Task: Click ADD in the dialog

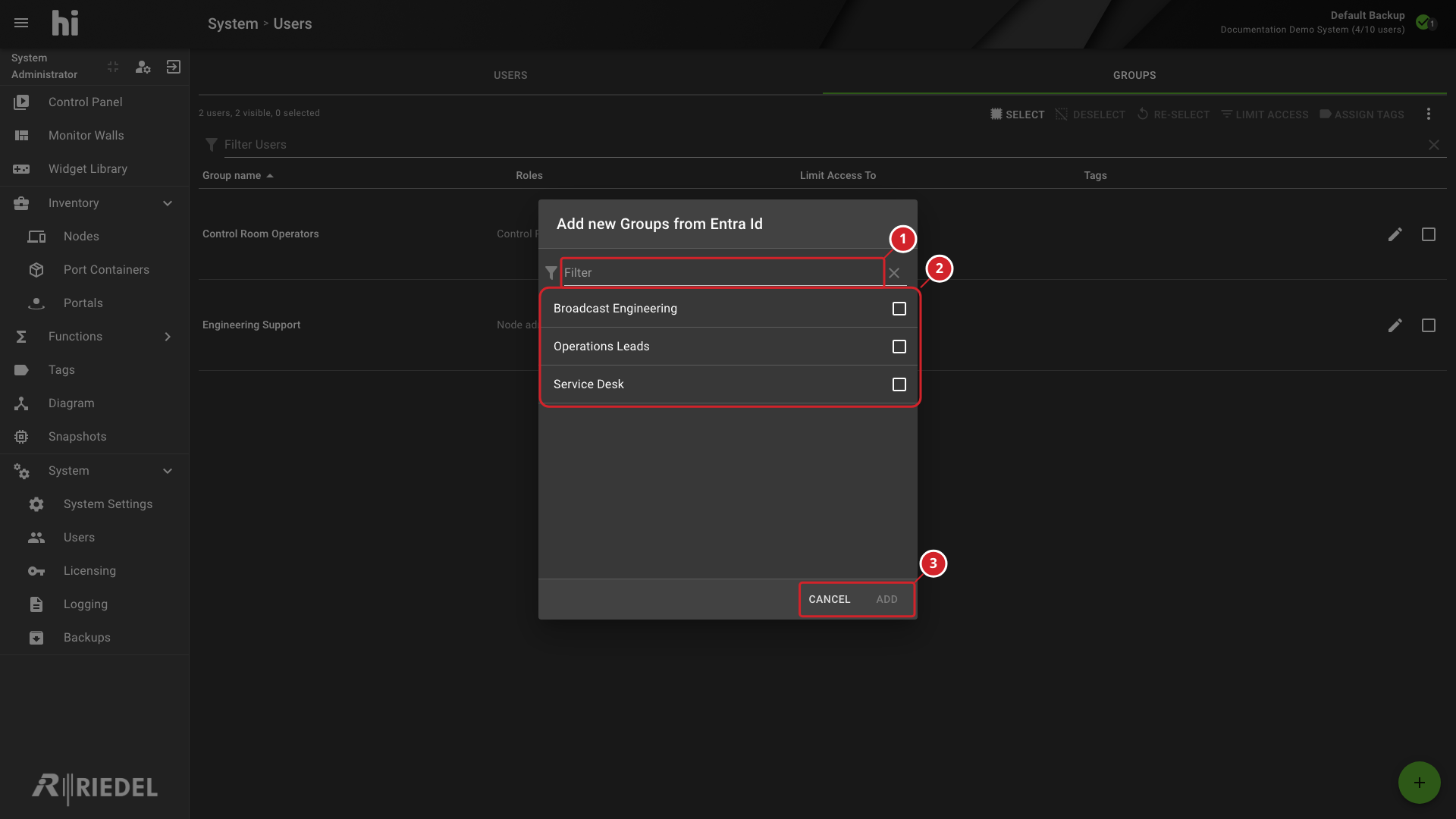Action: coord(886,599)
